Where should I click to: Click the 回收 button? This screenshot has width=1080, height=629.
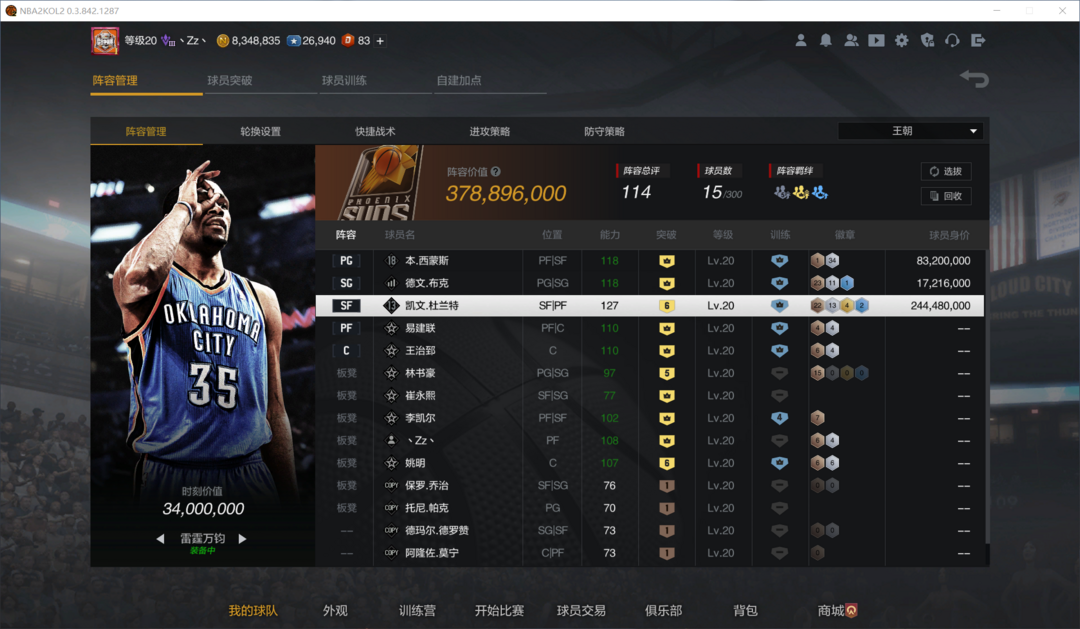coord(945,196)
